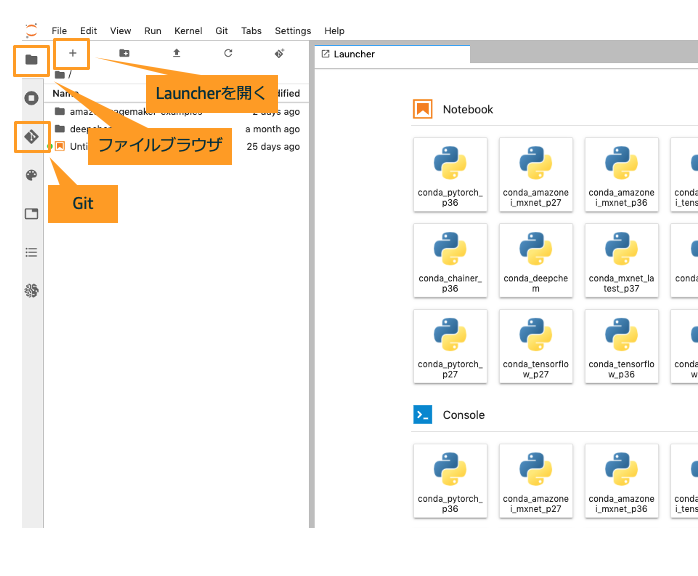Click the Git clone toolbar icon

pos(280,53)
